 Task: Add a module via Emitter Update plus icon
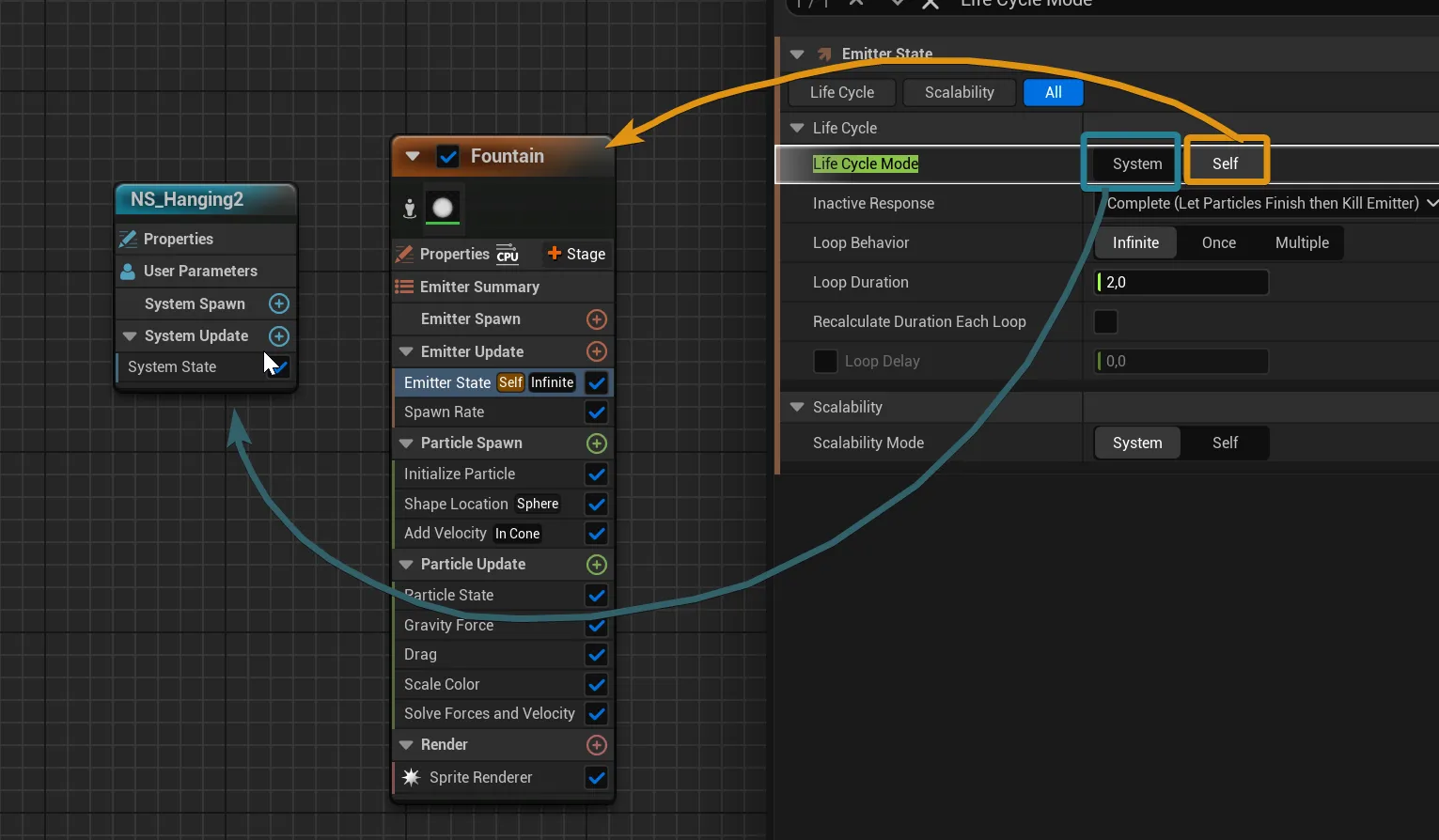click(x=596, y=351)
